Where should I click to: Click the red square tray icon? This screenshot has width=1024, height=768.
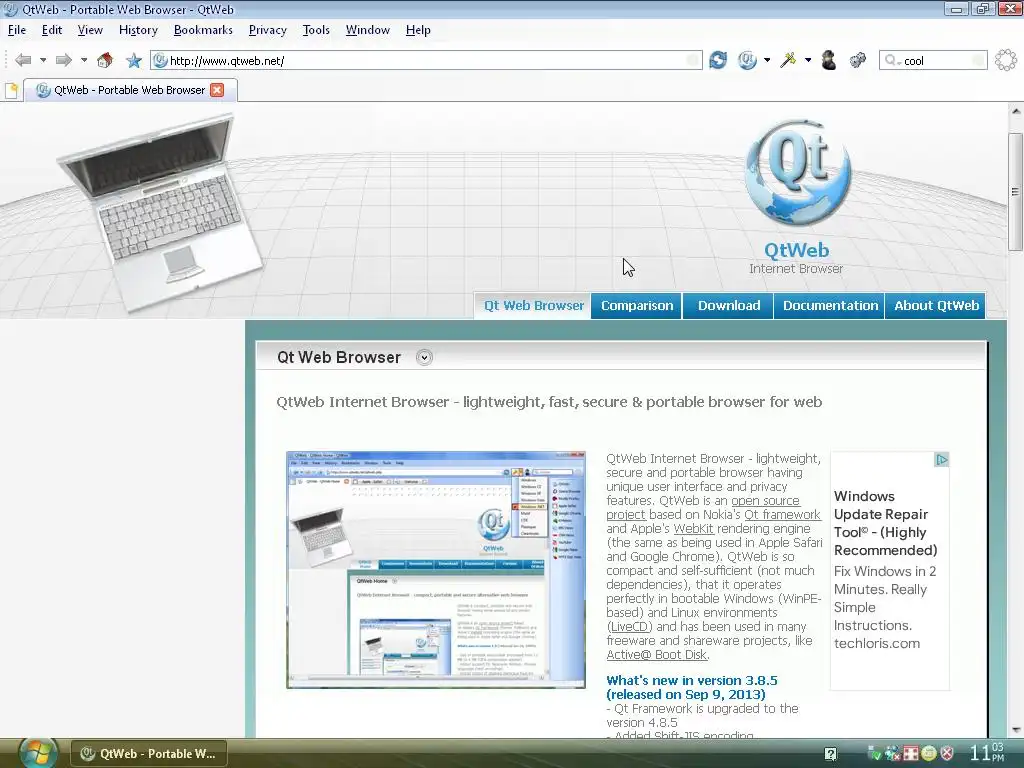pyautogui.click(x=910, y=754)
